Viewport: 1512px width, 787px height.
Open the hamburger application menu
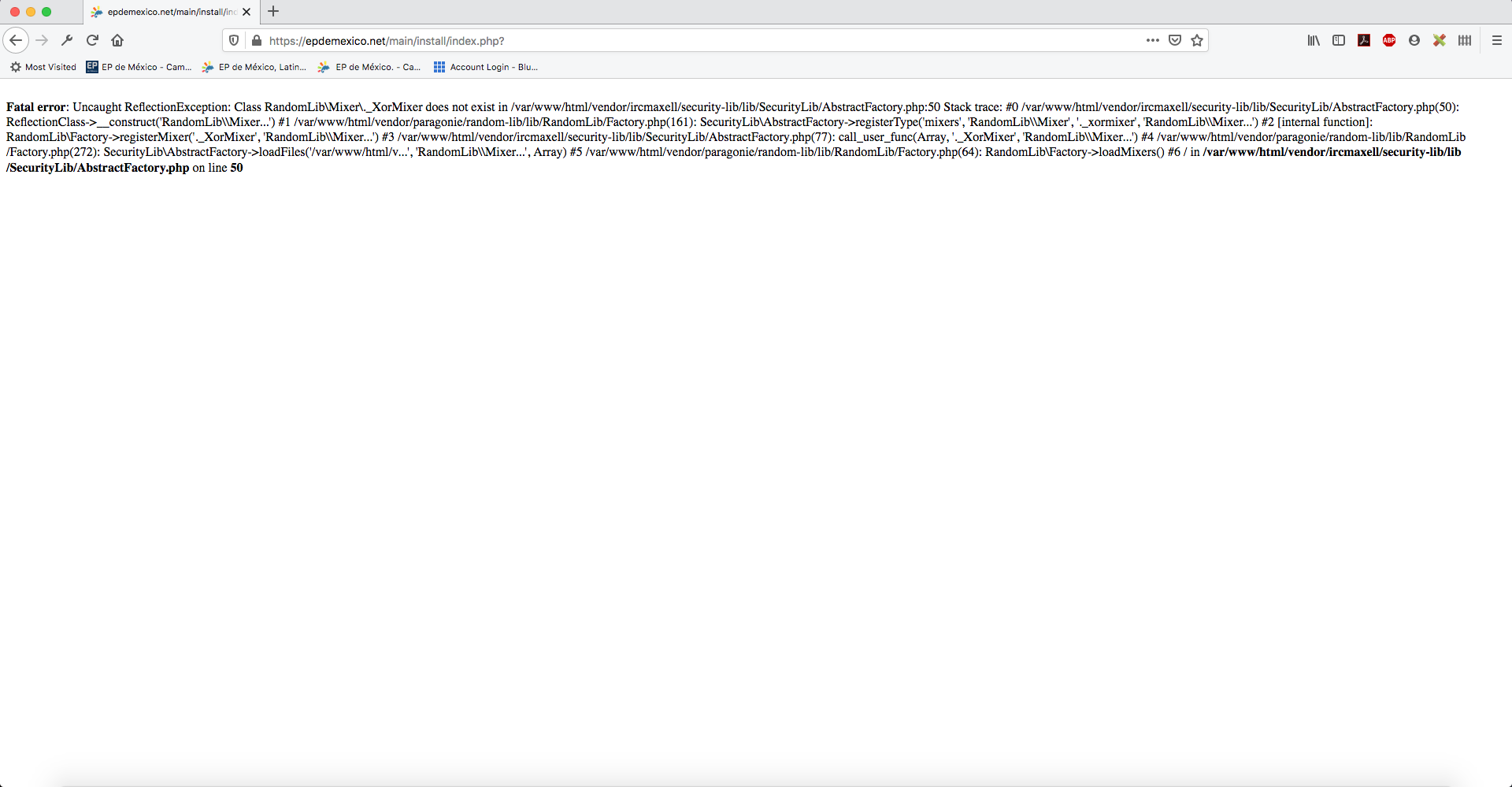(x=1498, y=40)
